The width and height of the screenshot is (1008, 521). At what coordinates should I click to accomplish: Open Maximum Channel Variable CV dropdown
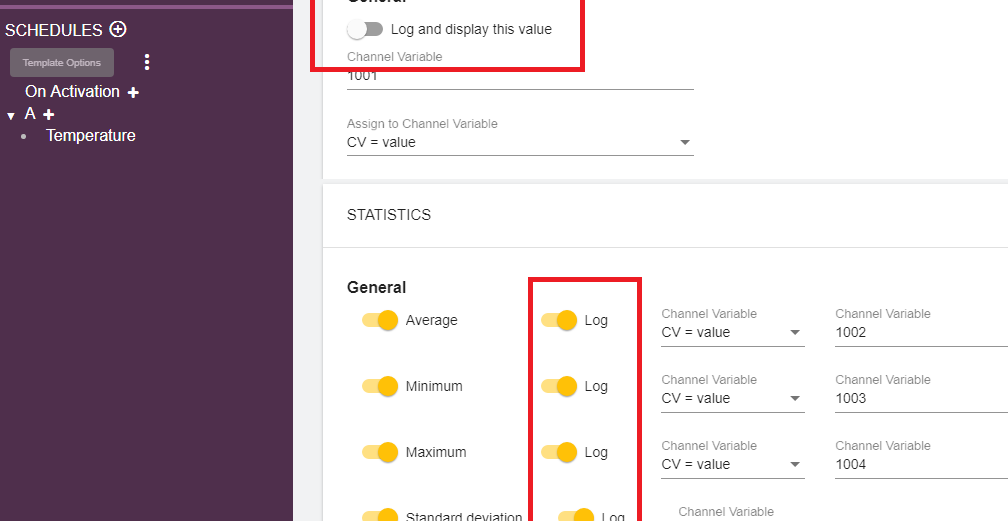pos(733,464)
